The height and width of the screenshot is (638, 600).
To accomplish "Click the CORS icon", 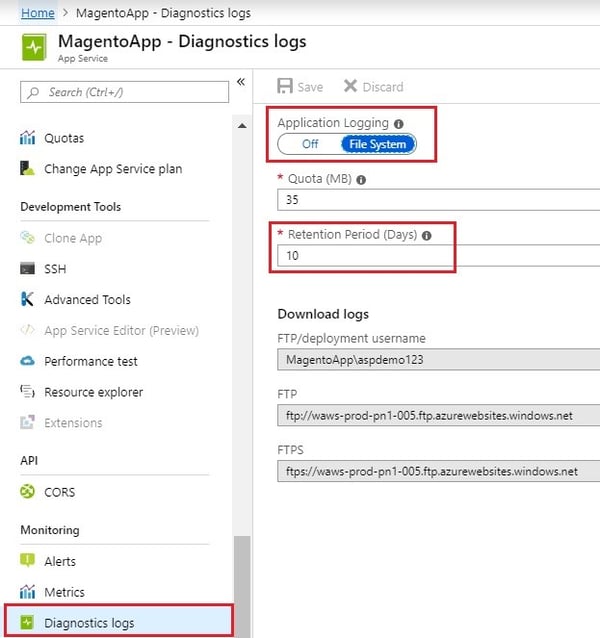I will pyautogui.click(x=27, y=492).
